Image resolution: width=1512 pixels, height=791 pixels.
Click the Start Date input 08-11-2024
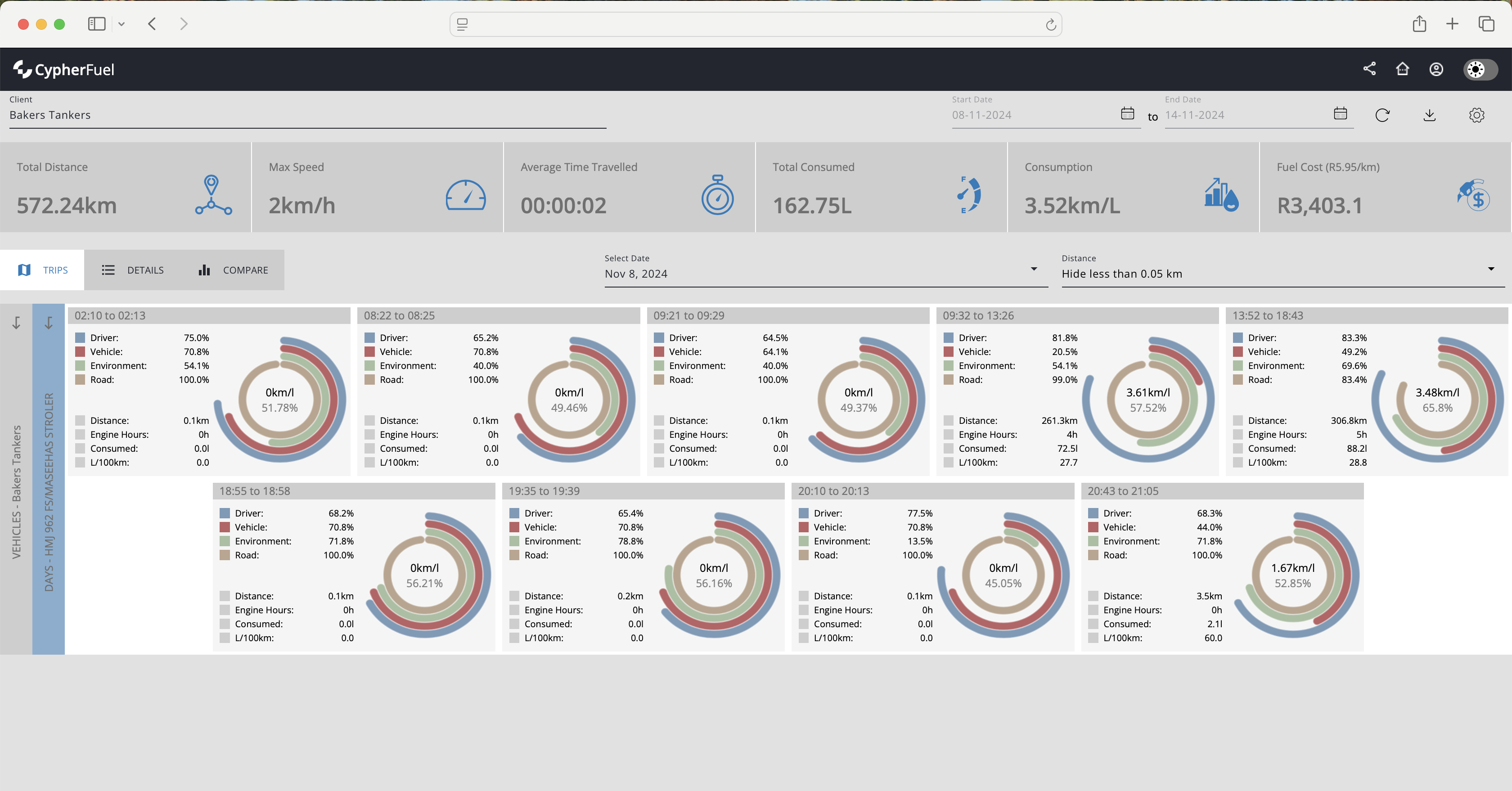(x=1034, y=115)
